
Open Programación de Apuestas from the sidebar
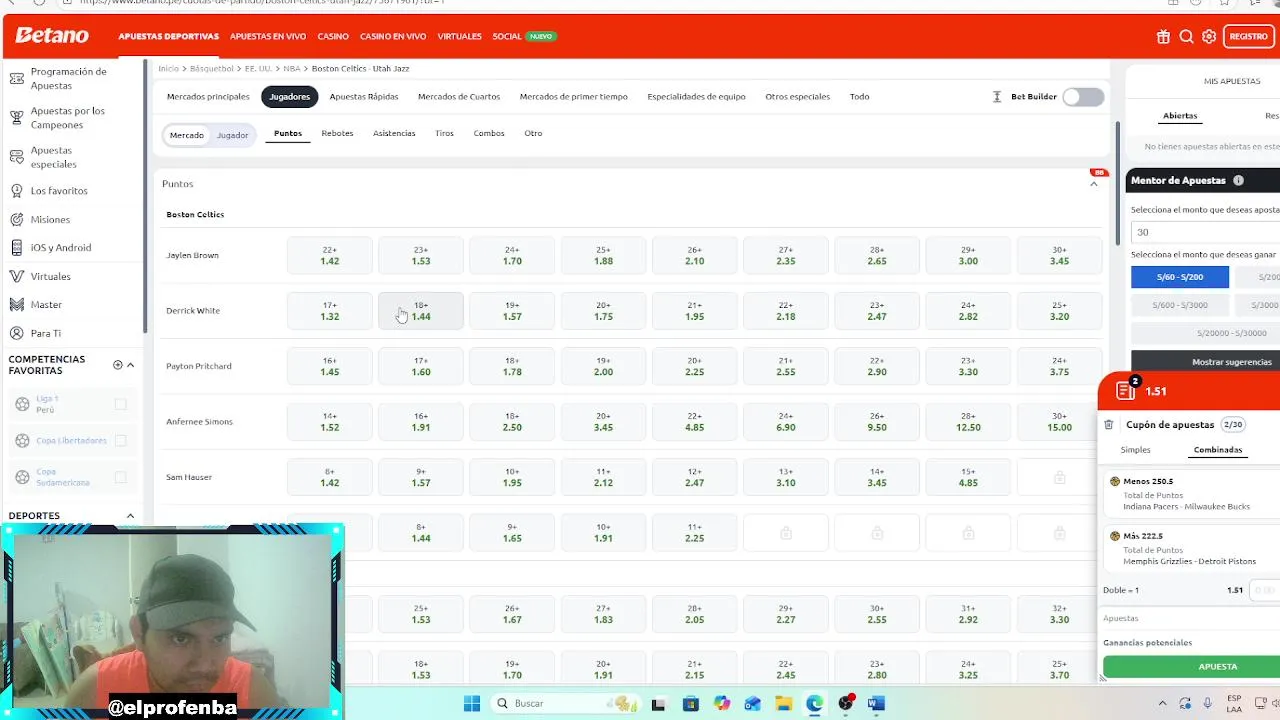point(69,78)
